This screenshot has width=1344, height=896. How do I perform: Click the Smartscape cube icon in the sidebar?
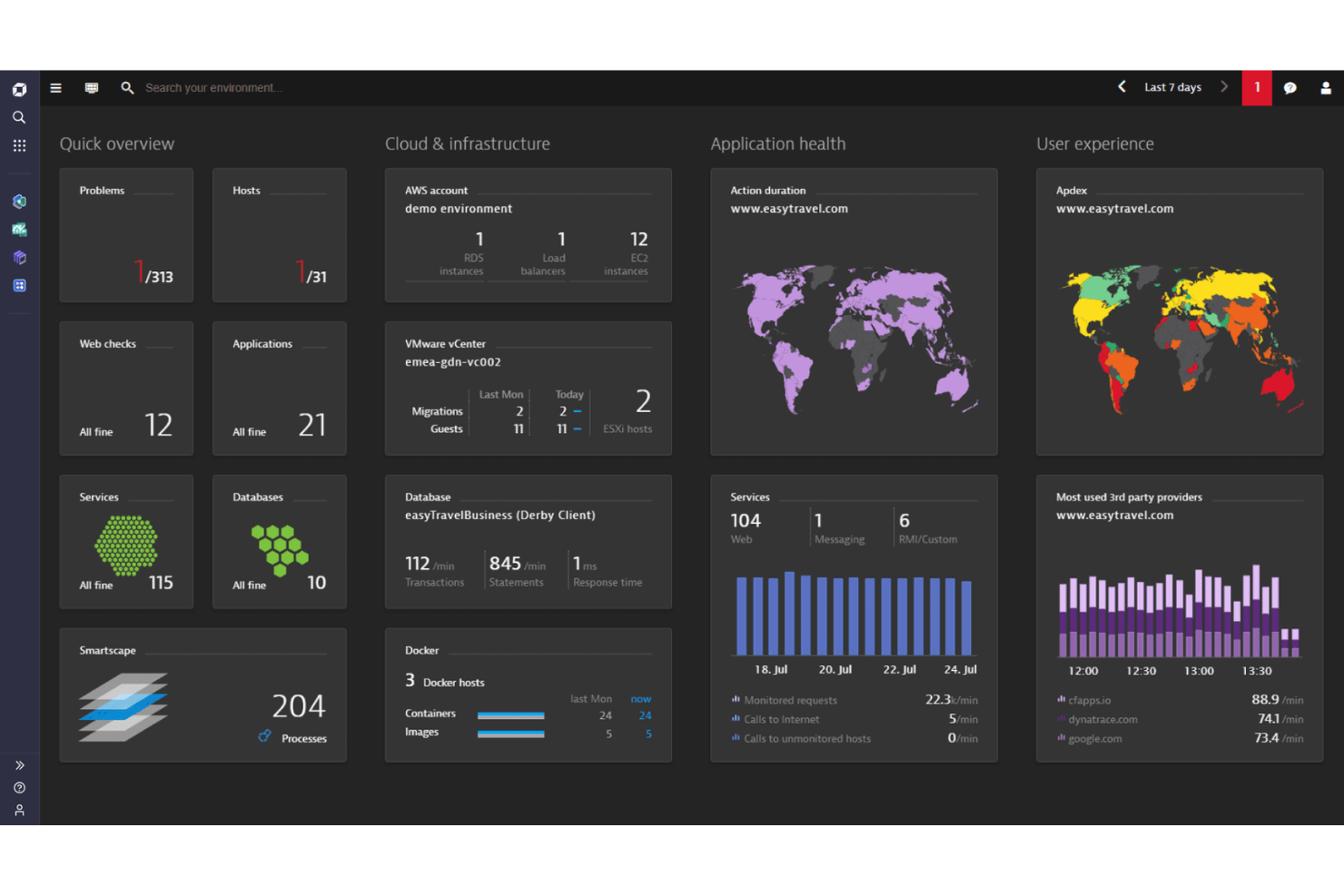point(19,201)
